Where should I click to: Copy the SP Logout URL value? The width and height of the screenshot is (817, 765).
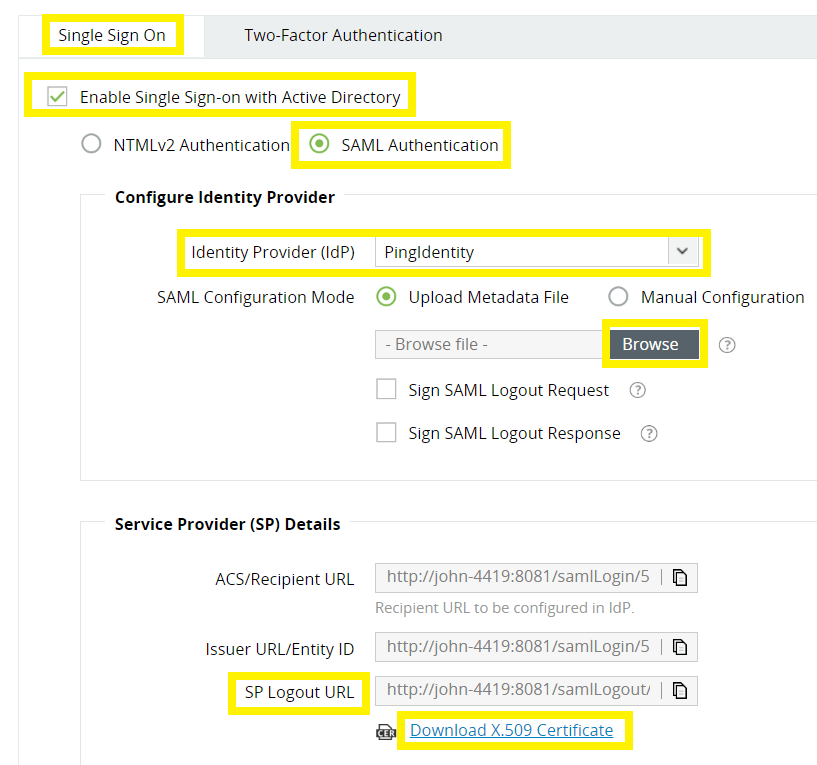[682, 690]
